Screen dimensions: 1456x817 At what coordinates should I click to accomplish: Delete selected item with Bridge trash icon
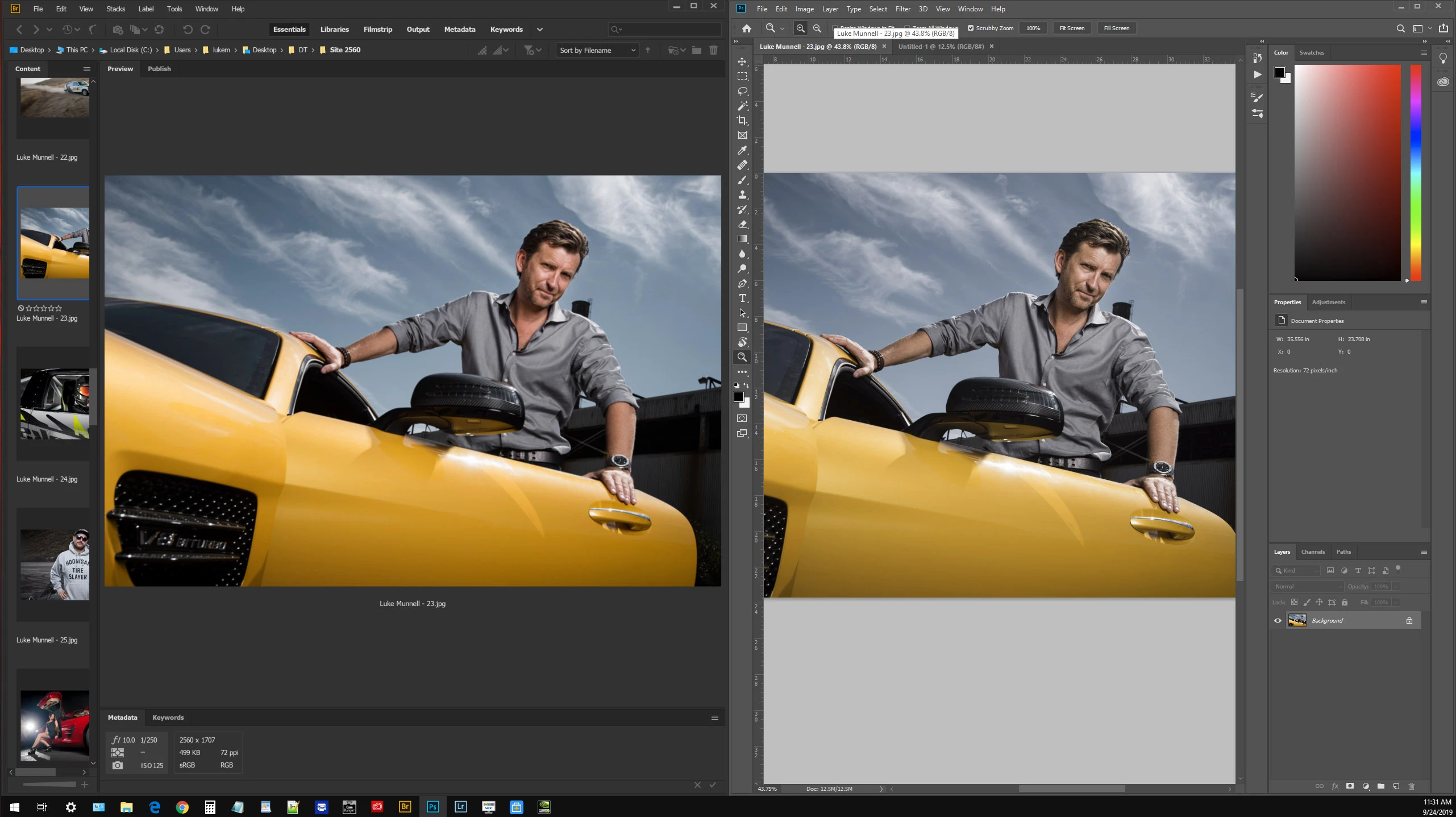coord(713,50)
